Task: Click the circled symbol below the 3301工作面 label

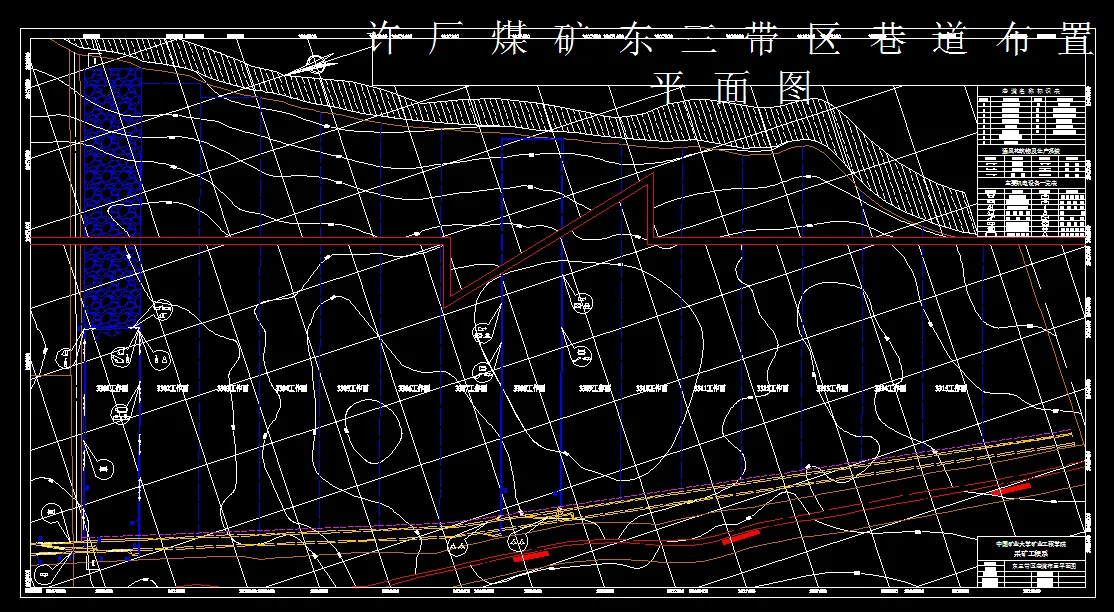Action: pyautogui.click(x=121, y=412)
